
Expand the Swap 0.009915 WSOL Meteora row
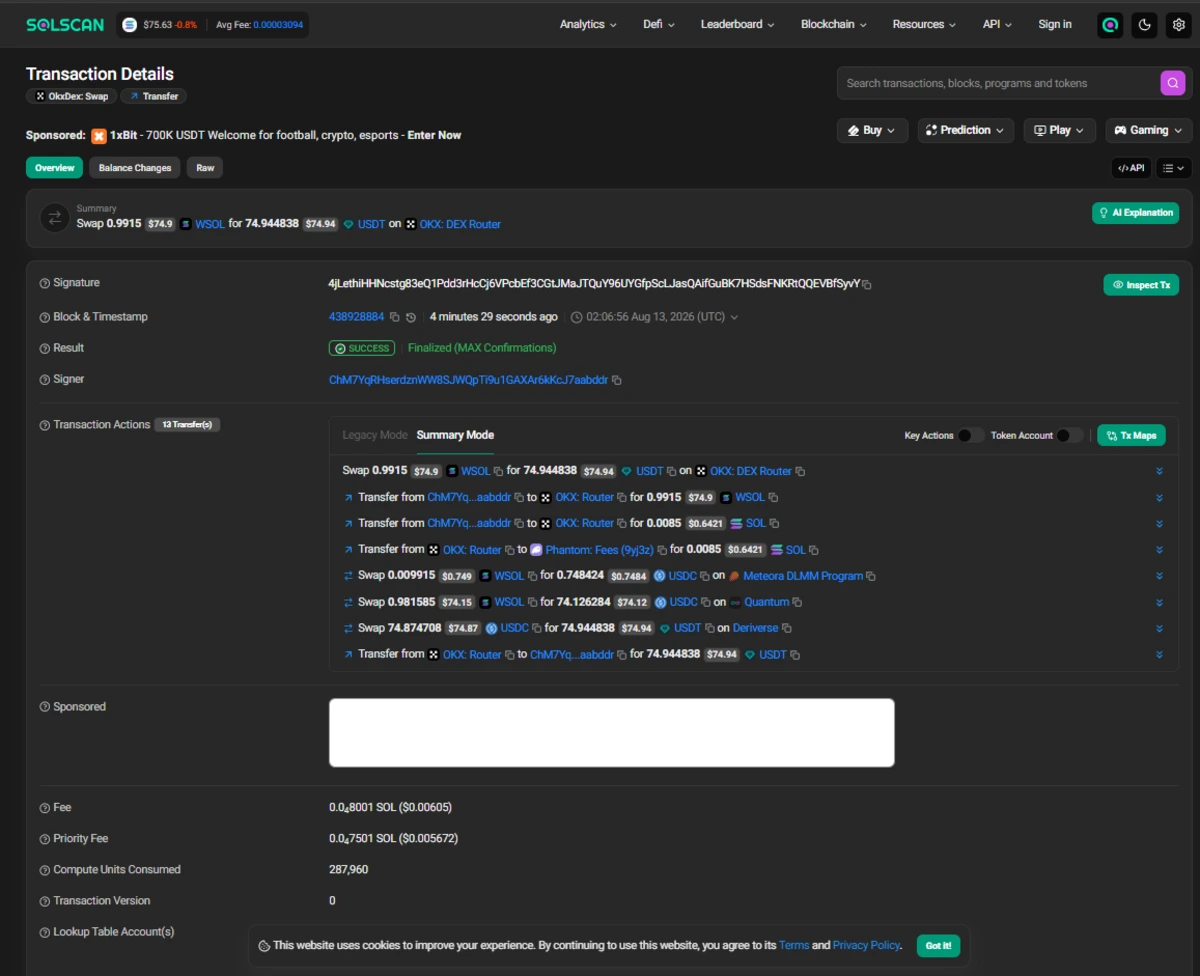coord(1159,576)
